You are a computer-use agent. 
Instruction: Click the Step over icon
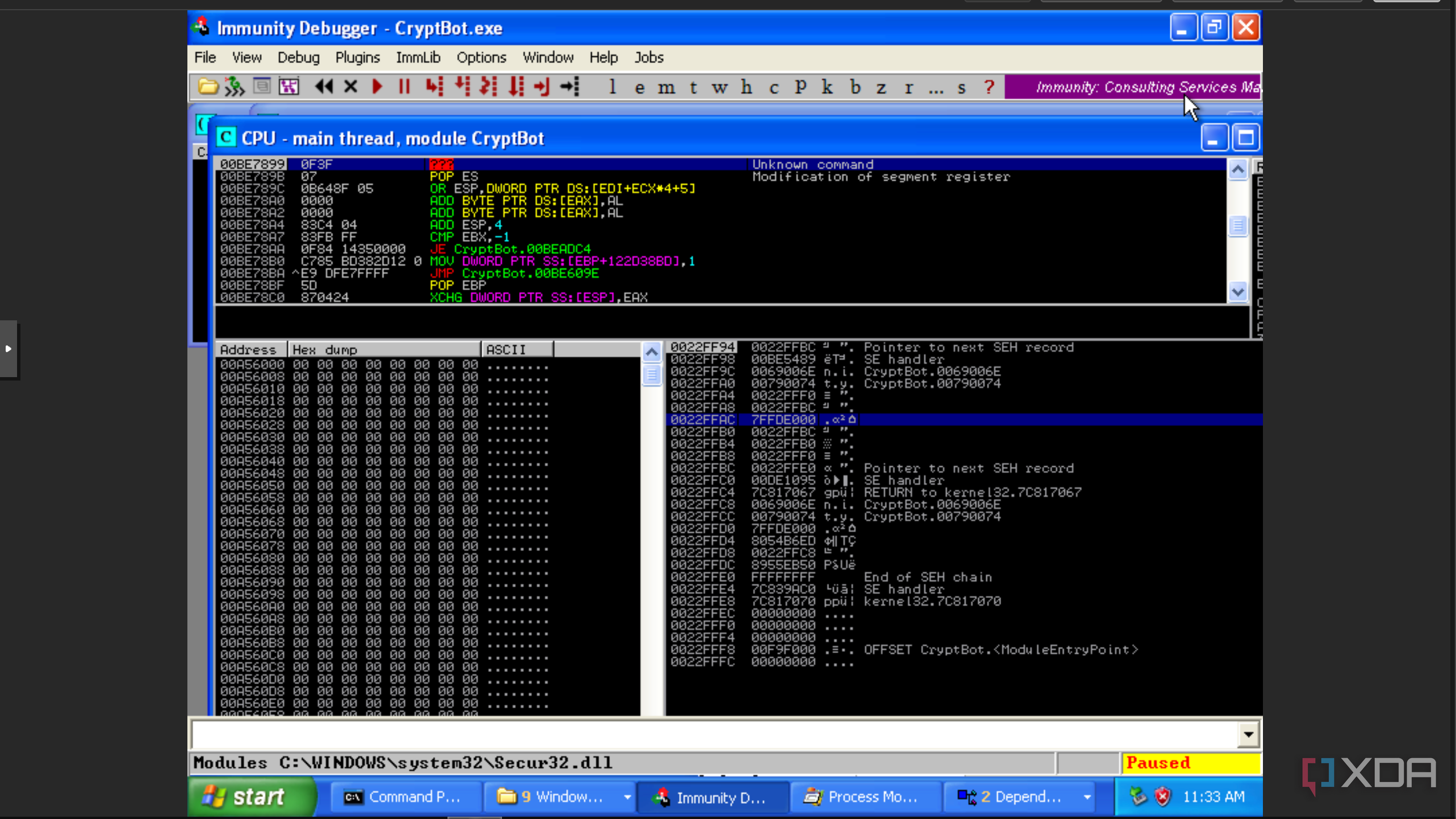[x=462, y=87]
